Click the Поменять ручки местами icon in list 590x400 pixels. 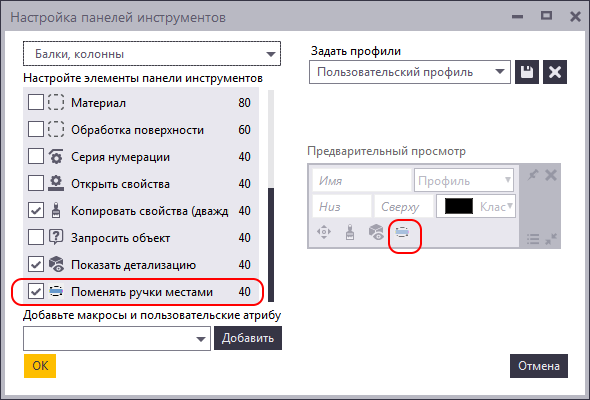(x=56, y=292)
